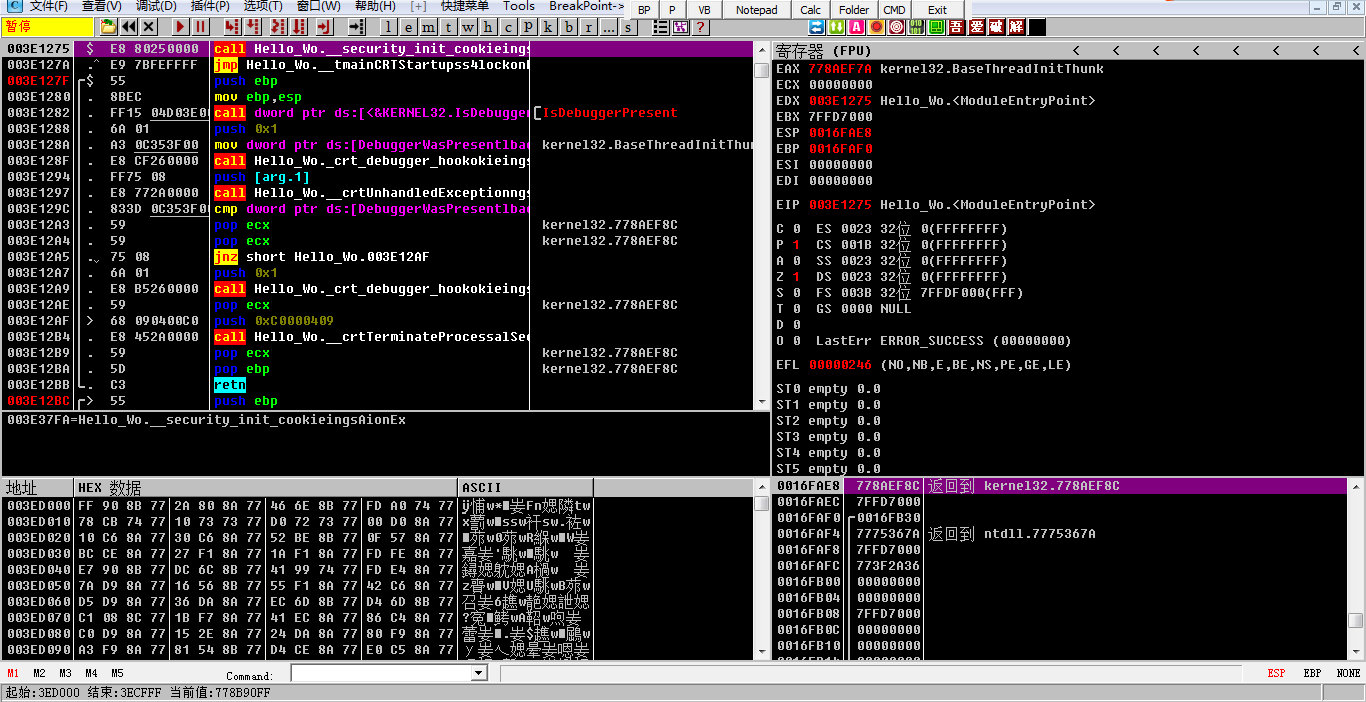Toggle the P flag value in registers

click(x=795, y=245)
